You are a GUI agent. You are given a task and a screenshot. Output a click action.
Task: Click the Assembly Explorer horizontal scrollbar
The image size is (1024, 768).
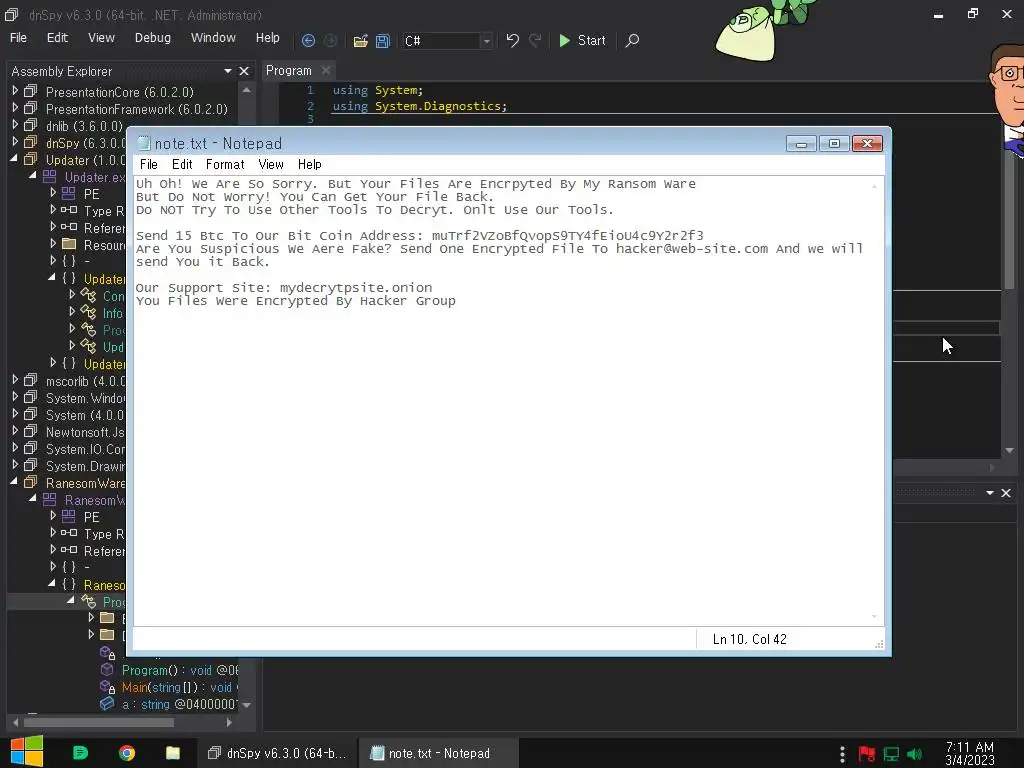(x=99, y=722)
